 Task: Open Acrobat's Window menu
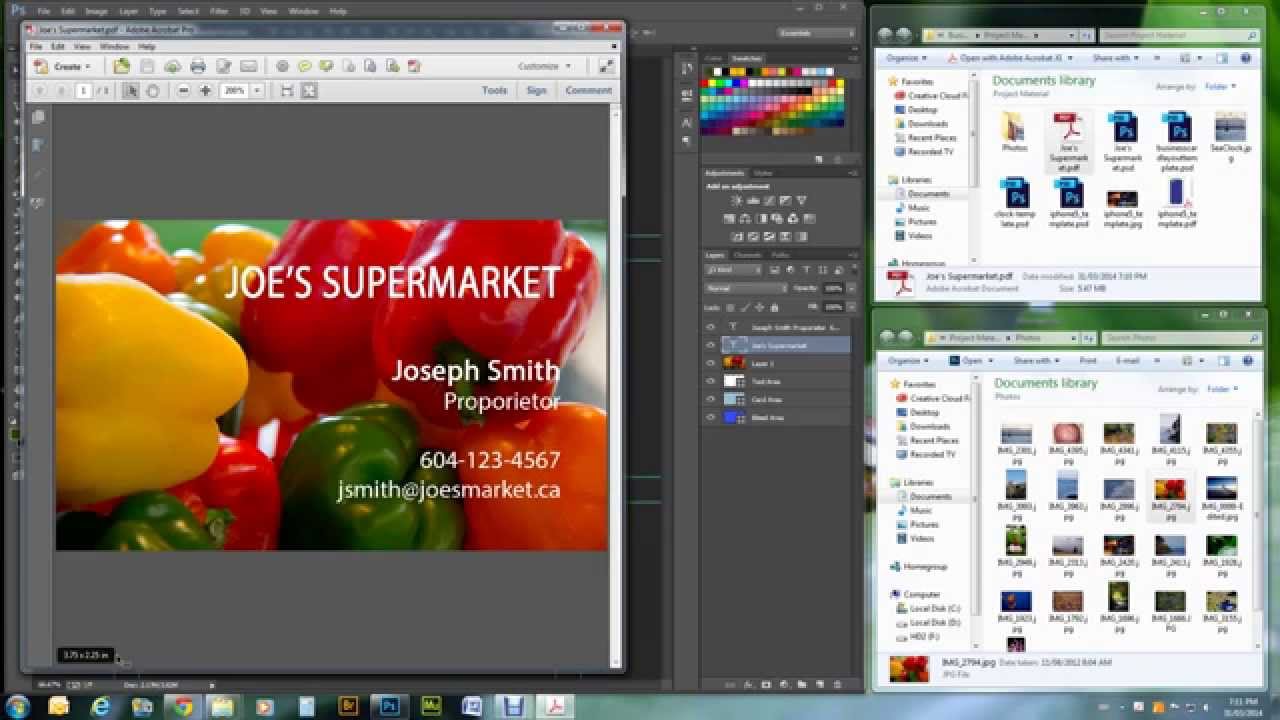(114, 46)
